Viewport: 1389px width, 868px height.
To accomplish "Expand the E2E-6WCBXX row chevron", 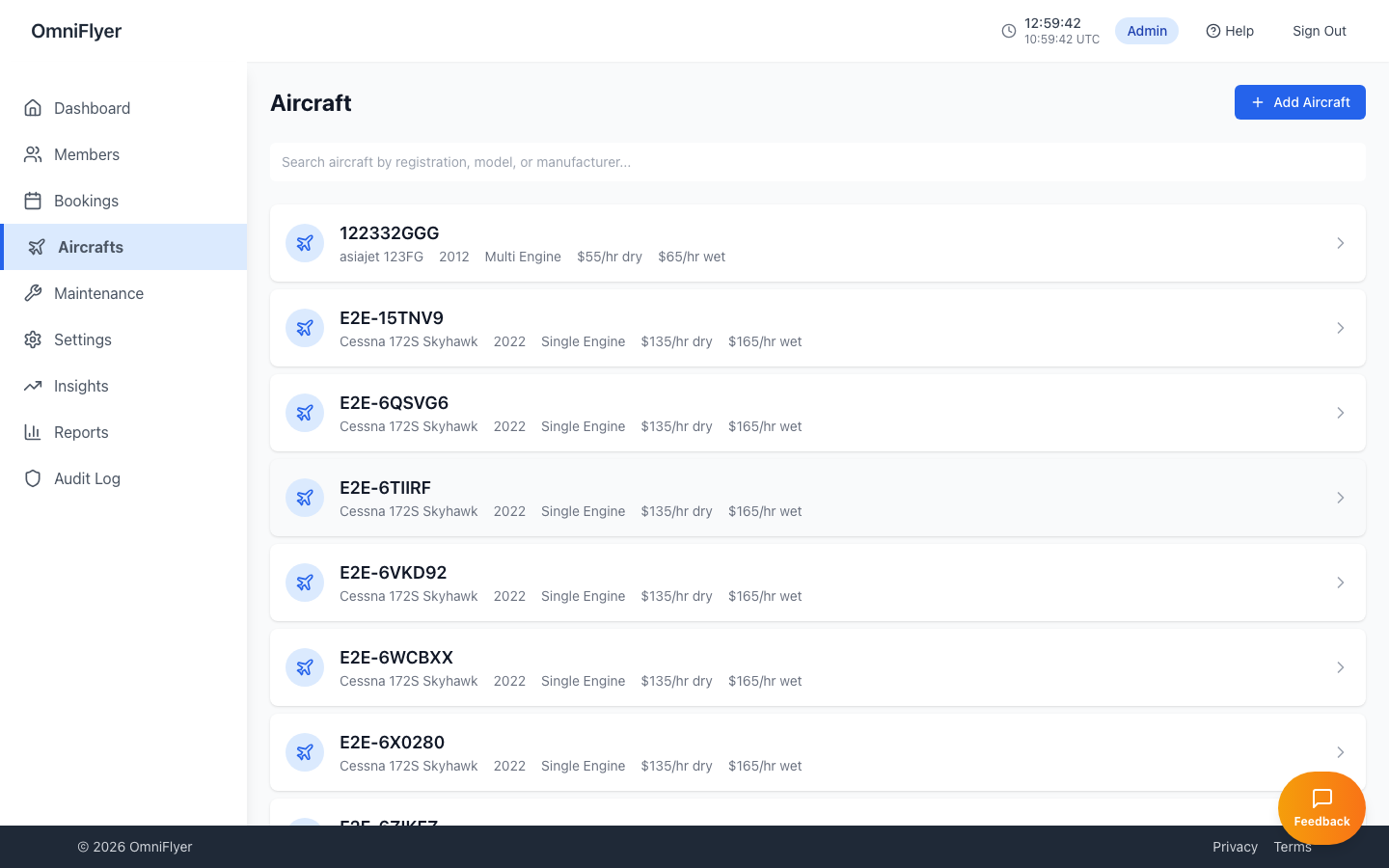I will coord(1341,667).
